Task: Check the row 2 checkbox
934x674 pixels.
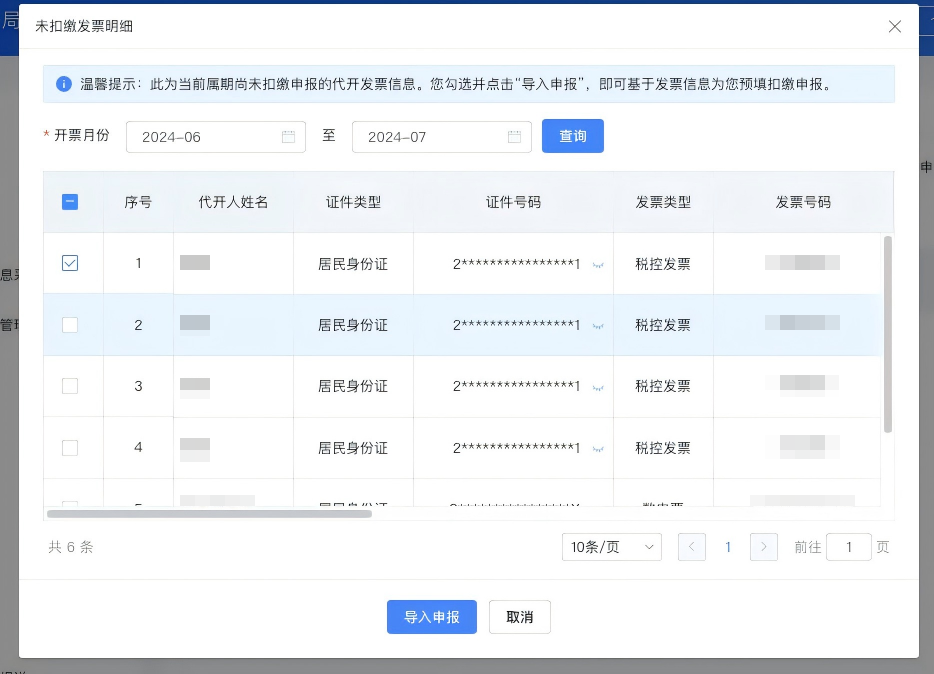Action: [70, 325]
